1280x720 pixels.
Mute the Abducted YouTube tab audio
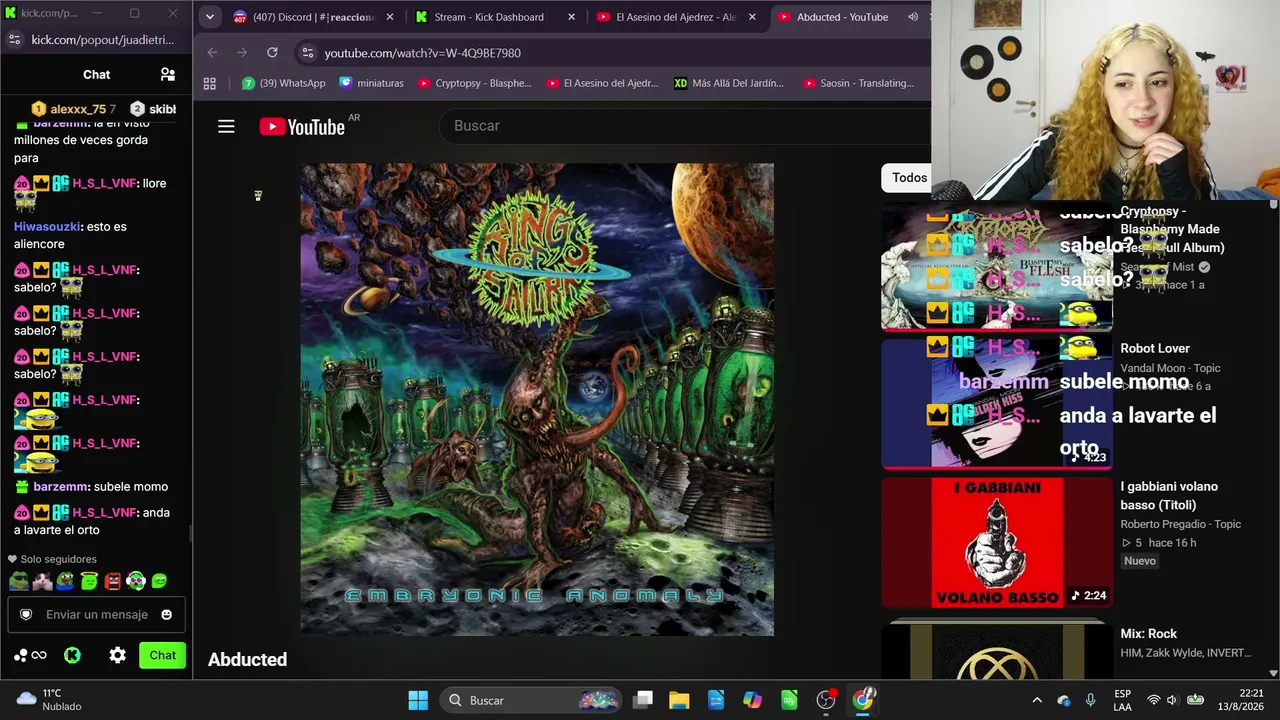point(913,17)
